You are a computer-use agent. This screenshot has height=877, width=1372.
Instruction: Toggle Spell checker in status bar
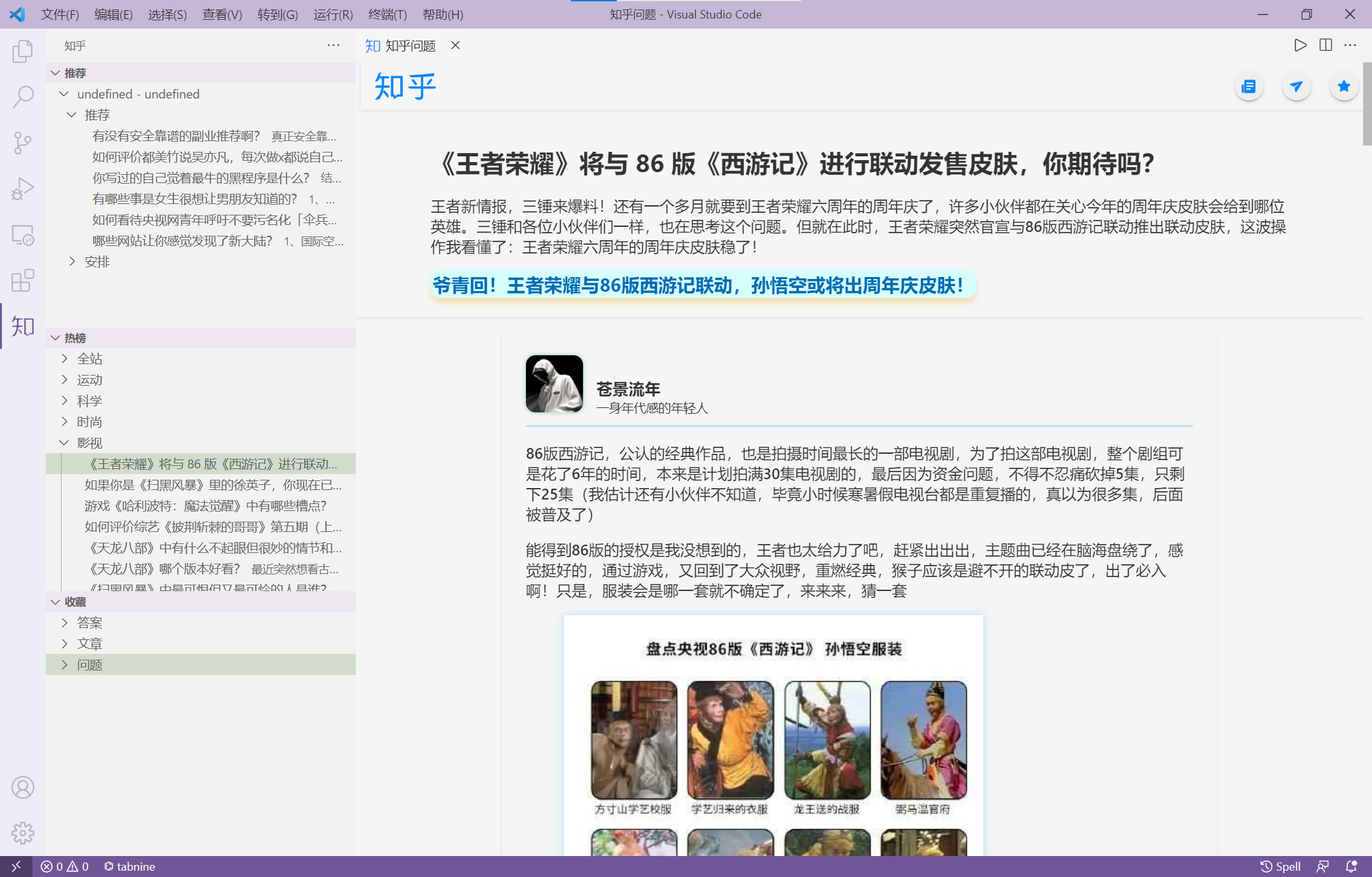pyautogui.click(x=1281, y=866)
